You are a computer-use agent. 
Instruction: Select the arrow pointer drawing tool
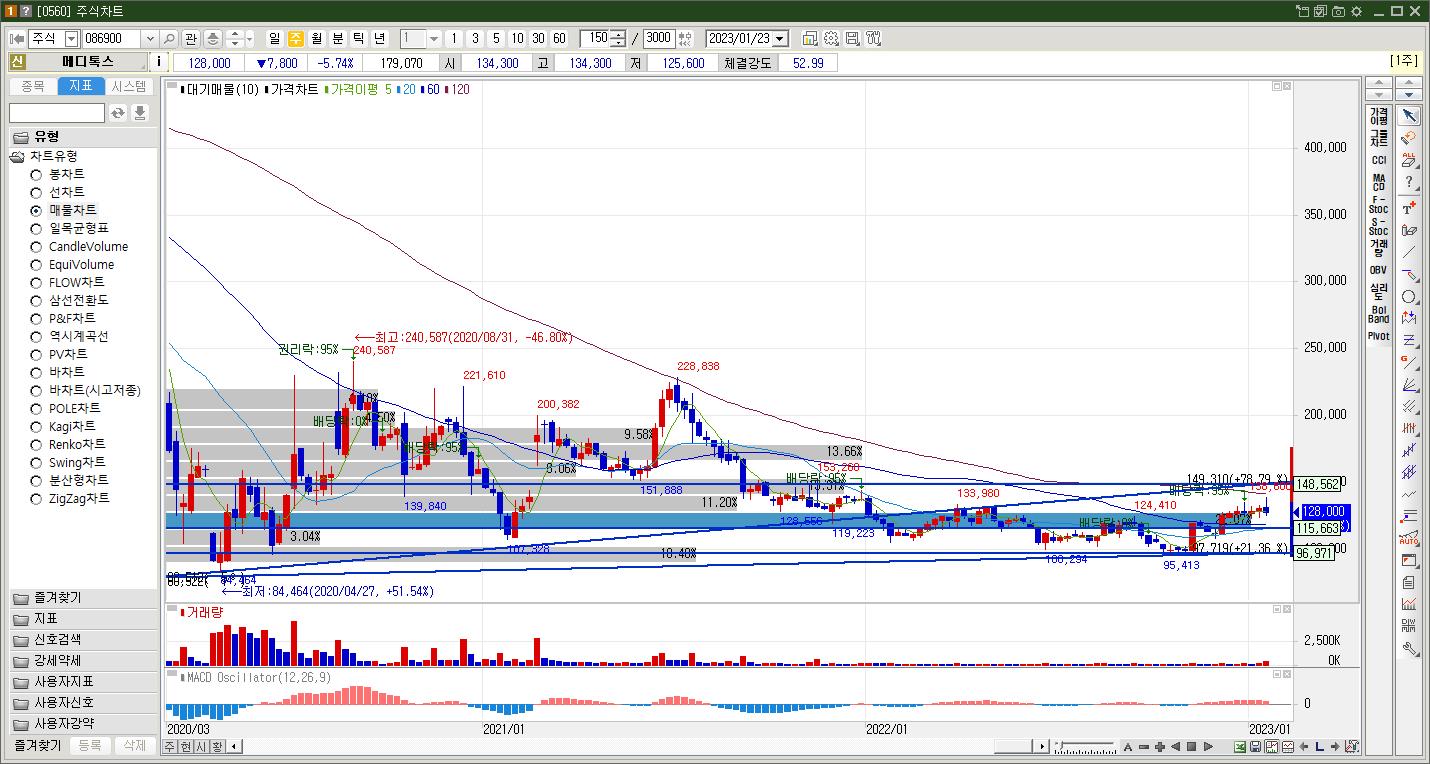[x=1409, y=116]
